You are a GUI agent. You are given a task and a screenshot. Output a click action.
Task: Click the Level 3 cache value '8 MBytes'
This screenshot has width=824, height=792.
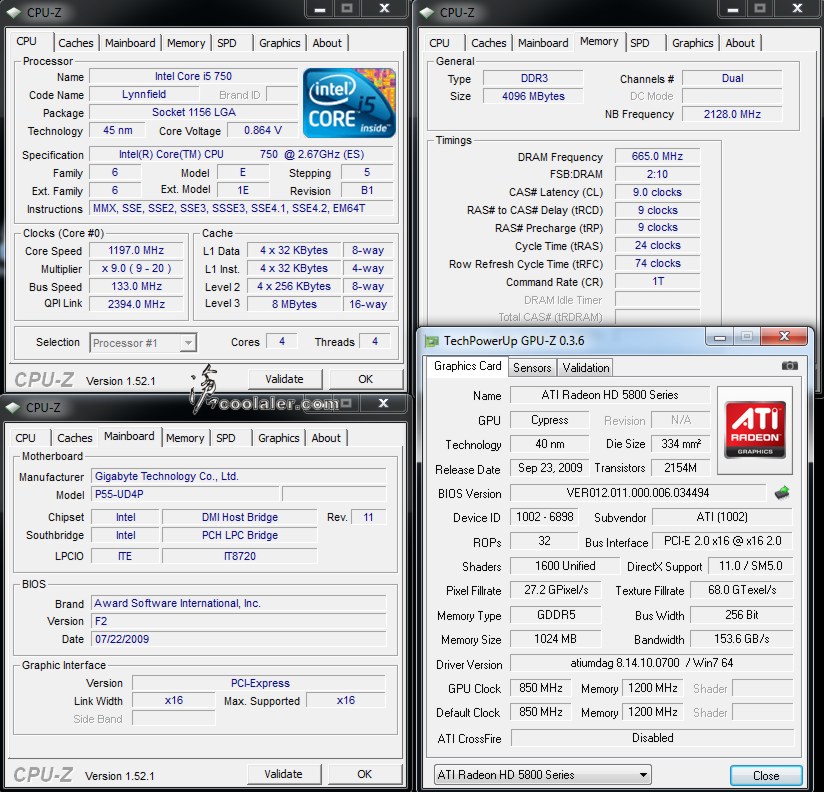point(294,304)
